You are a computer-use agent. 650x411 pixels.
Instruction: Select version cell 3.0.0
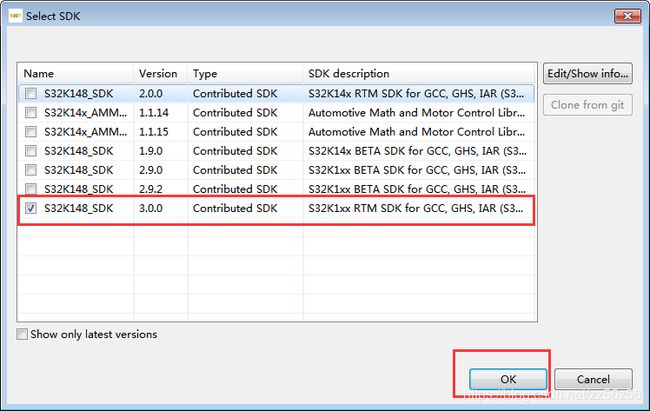coord(151,208)
